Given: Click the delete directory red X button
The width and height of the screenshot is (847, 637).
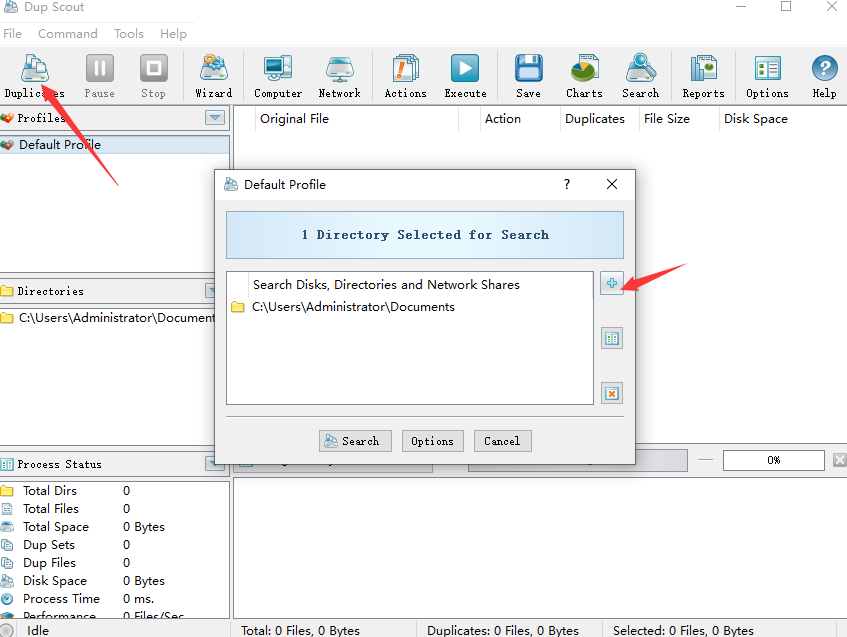Looking at the screenshot, I should pyautogui.click(x=611, y=393).
